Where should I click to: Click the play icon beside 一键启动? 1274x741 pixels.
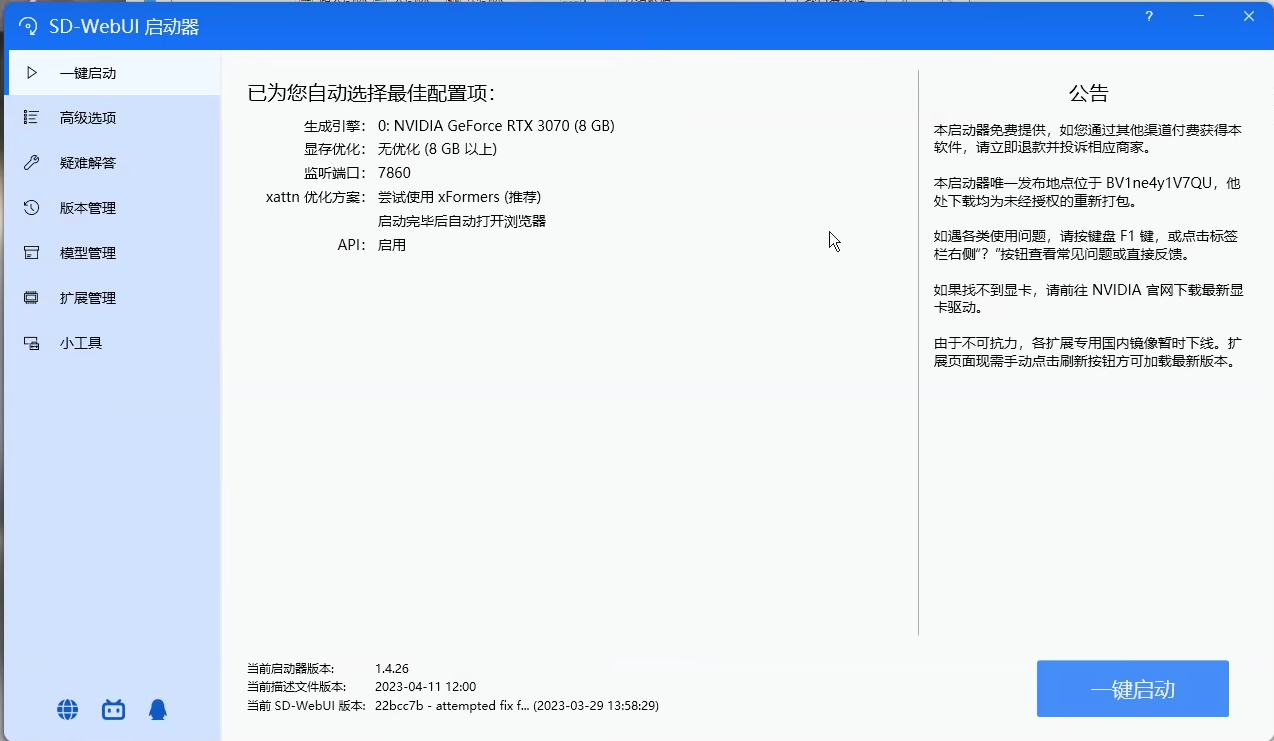pos(32,73)
